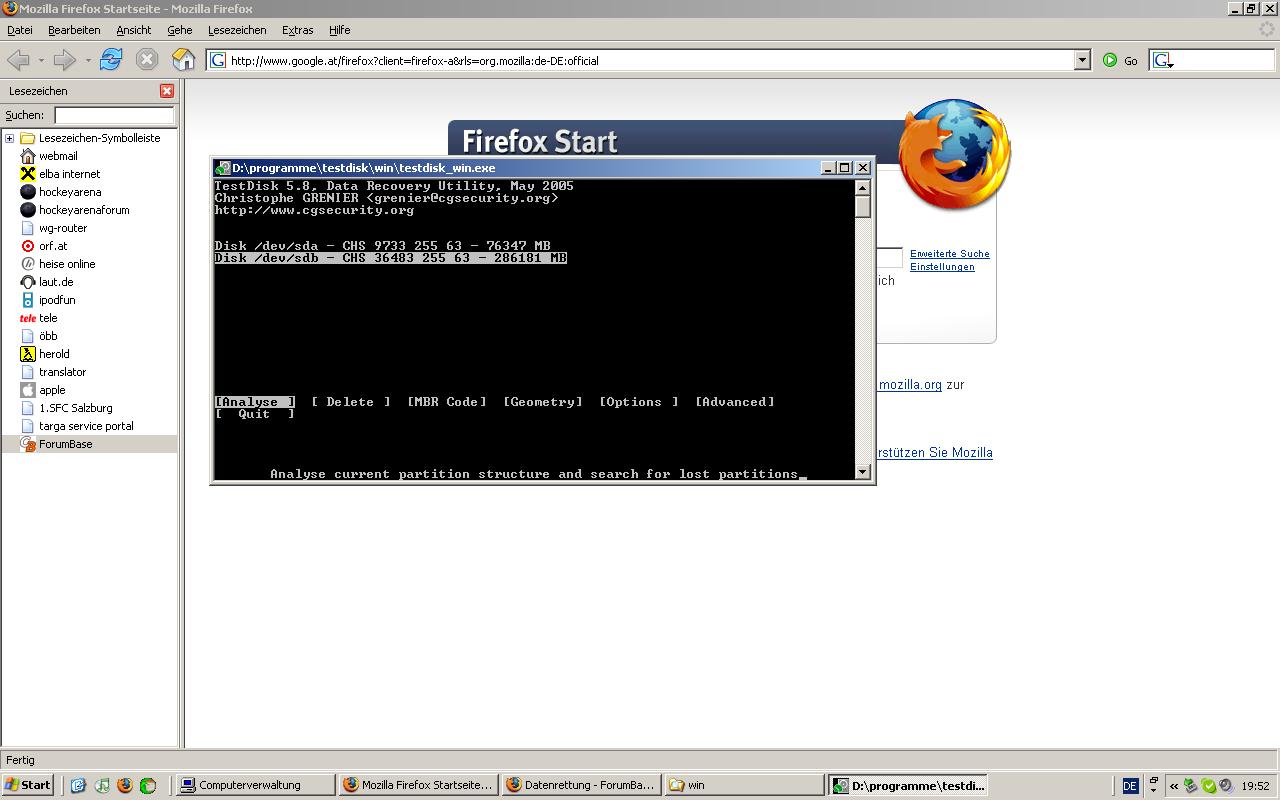The image size is (1280, 800).
Task: Open the Ansicht menu
Action: (133, 30)
